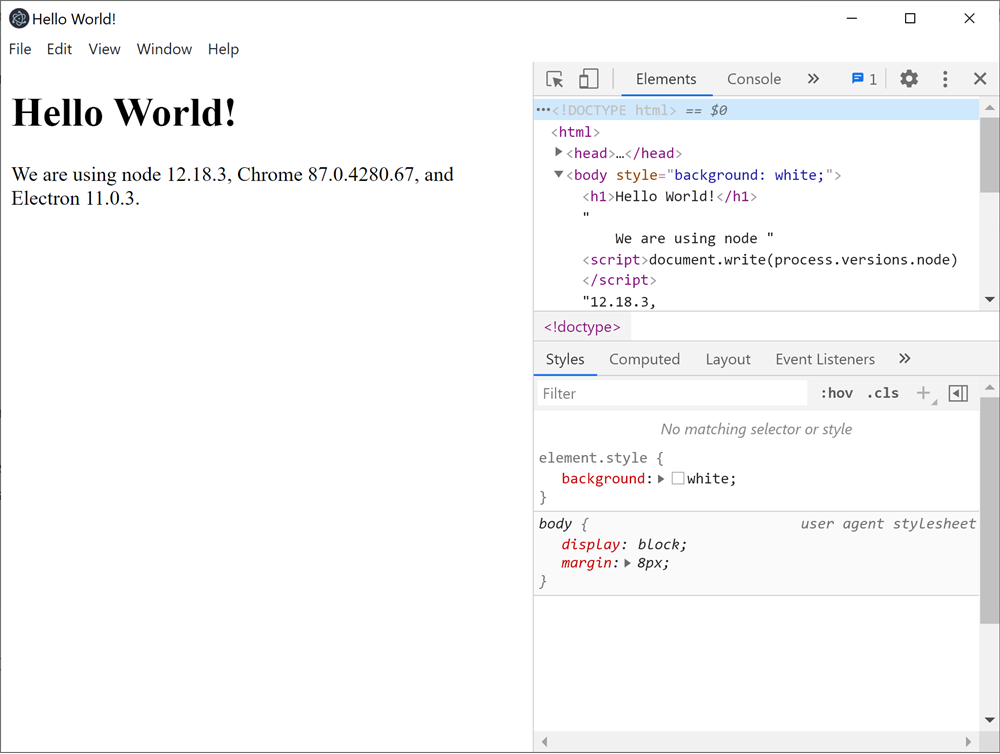Open the Issues flag showing 1 issue
Viewport: 1000px width, 754px height.
[x=858, y=78]
